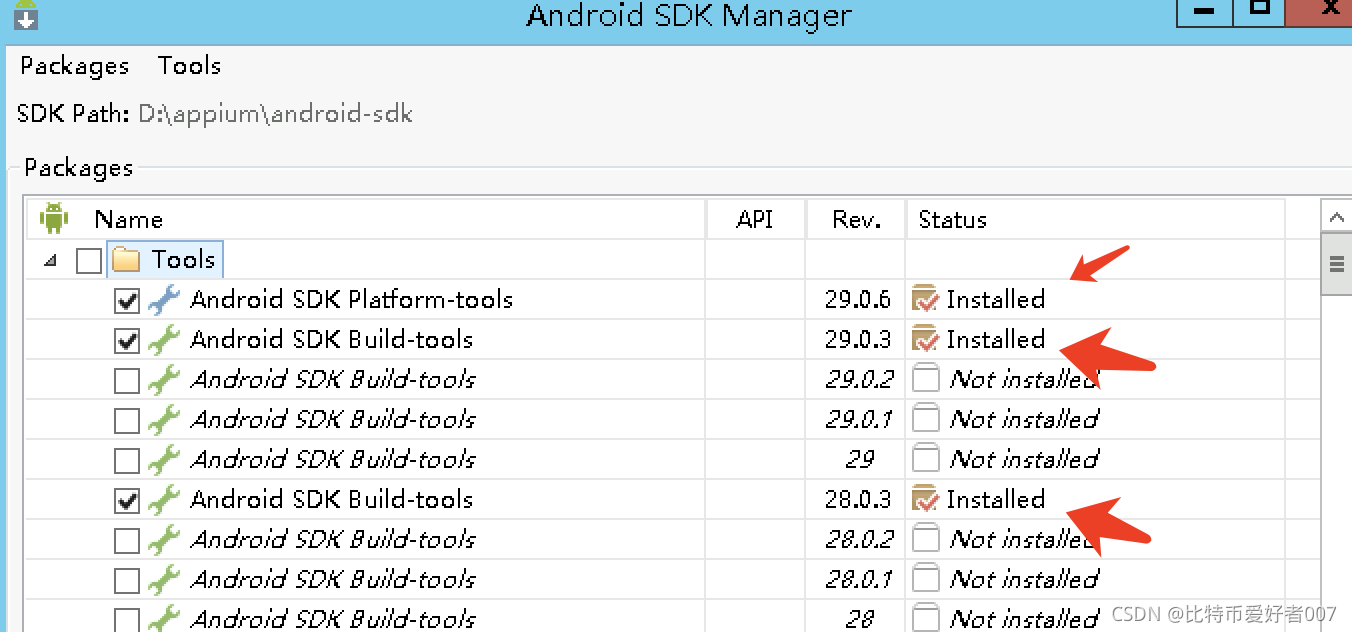Image resolution: width=1352 pixels, height=632 pixels.
Task: Click the scrollbar up arrow
Action: (x=1336, y=216)
